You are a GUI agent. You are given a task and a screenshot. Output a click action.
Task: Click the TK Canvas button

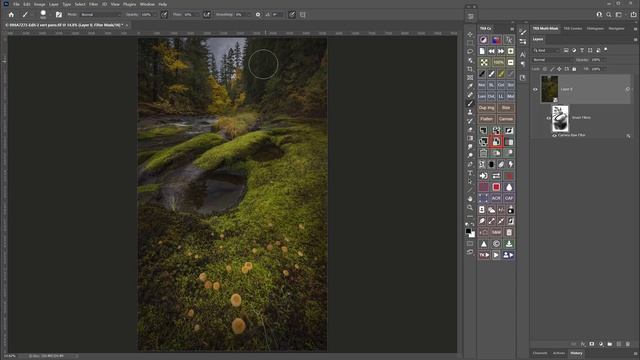coord(506,119)
